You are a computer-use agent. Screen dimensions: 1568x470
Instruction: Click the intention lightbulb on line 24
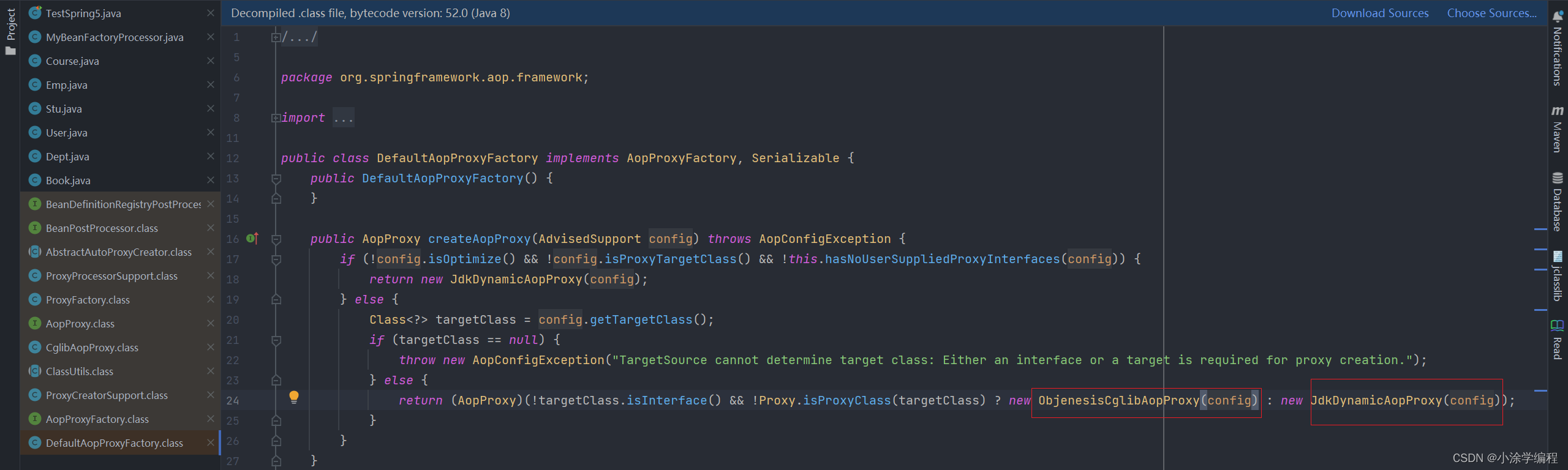click(x=294, y=397)
